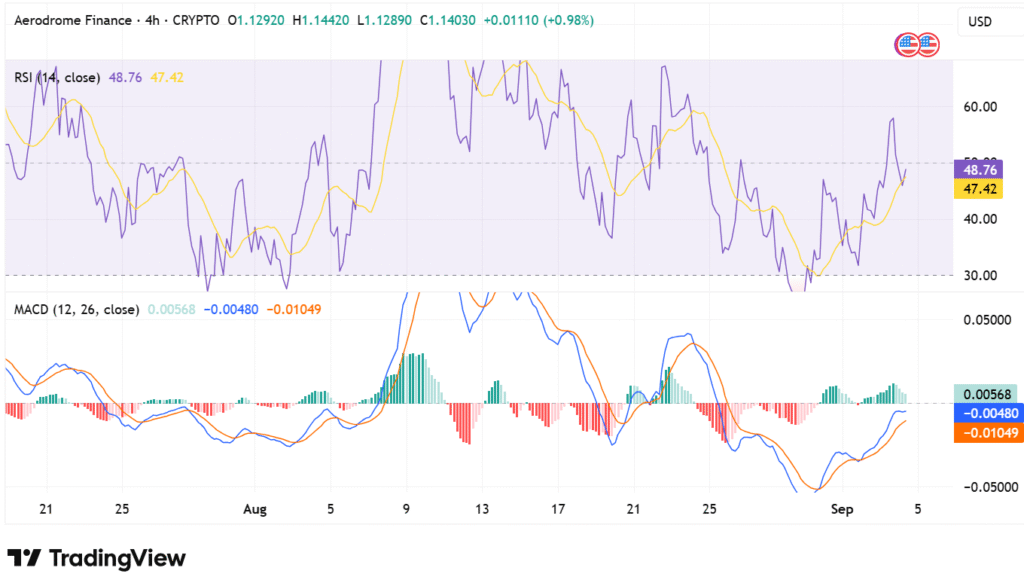Screen dimensions: 1024x586
Task: Click the US flag event icons
Action: (x=917, y=45)
